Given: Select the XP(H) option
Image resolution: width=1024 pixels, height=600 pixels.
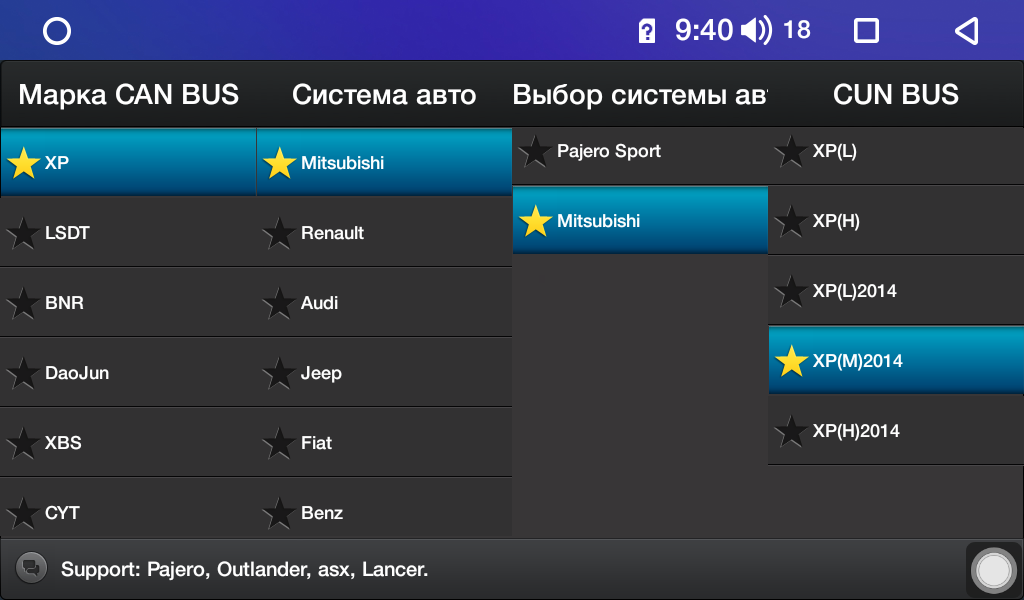Looking at the screenshot, I should click(896, 221).
